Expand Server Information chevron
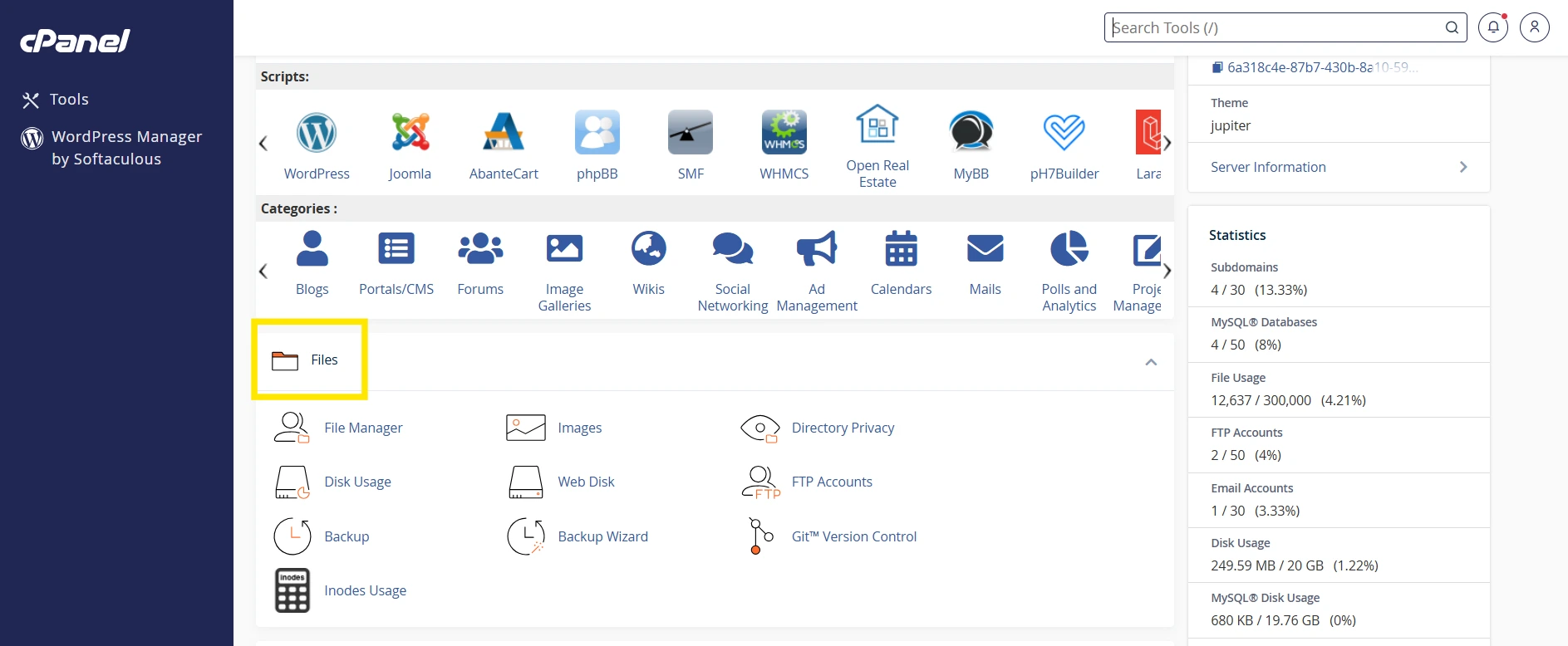This screenshot has height=646, width=1568. coord(1463,167)
